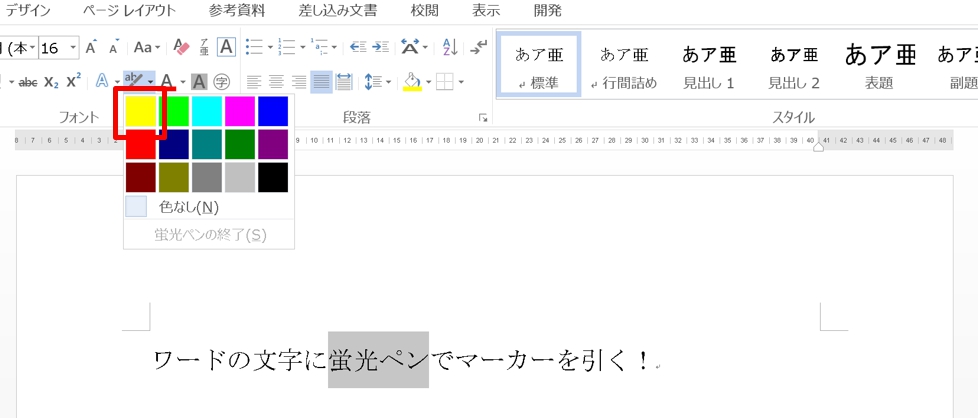Shrink font size with the small A icon
The height and width of the screenshot is (418, 978).
pos(114,47)
